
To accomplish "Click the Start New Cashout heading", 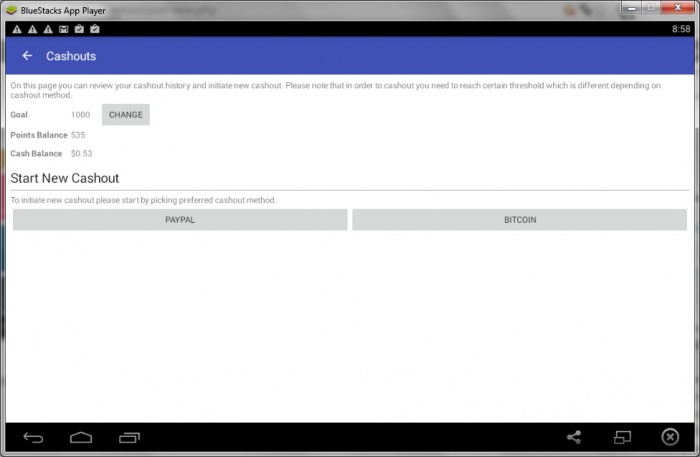I will pyautogui.click(x=65, y=178).
